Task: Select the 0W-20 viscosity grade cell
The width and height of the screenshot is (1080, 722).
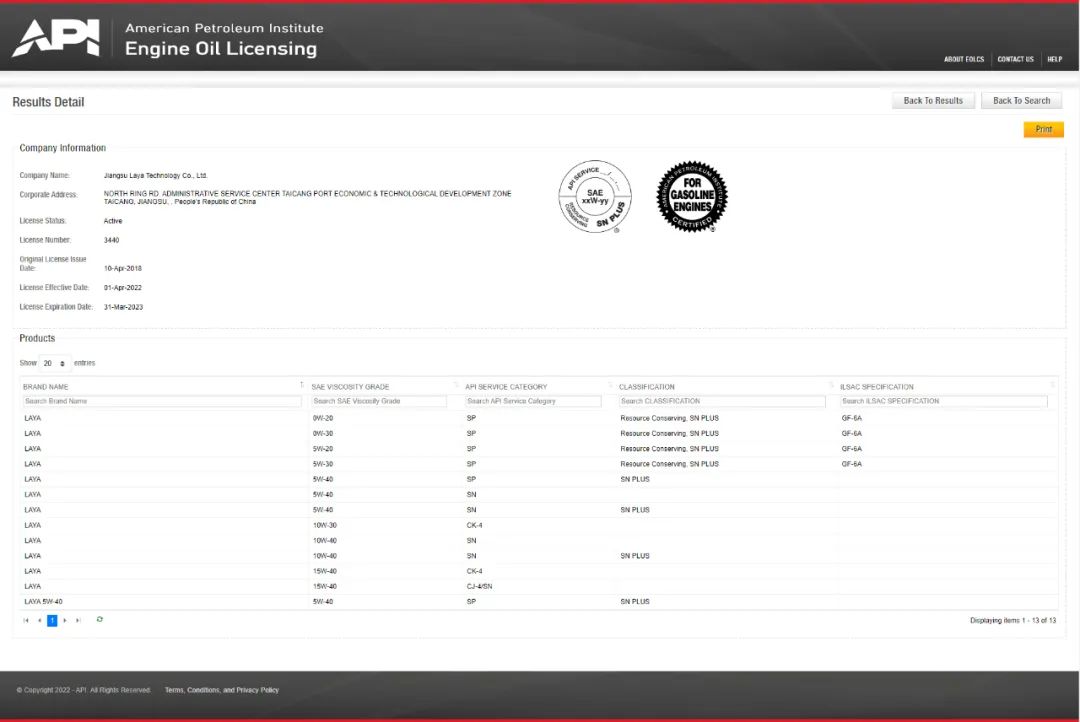Action: pos(322,418)
